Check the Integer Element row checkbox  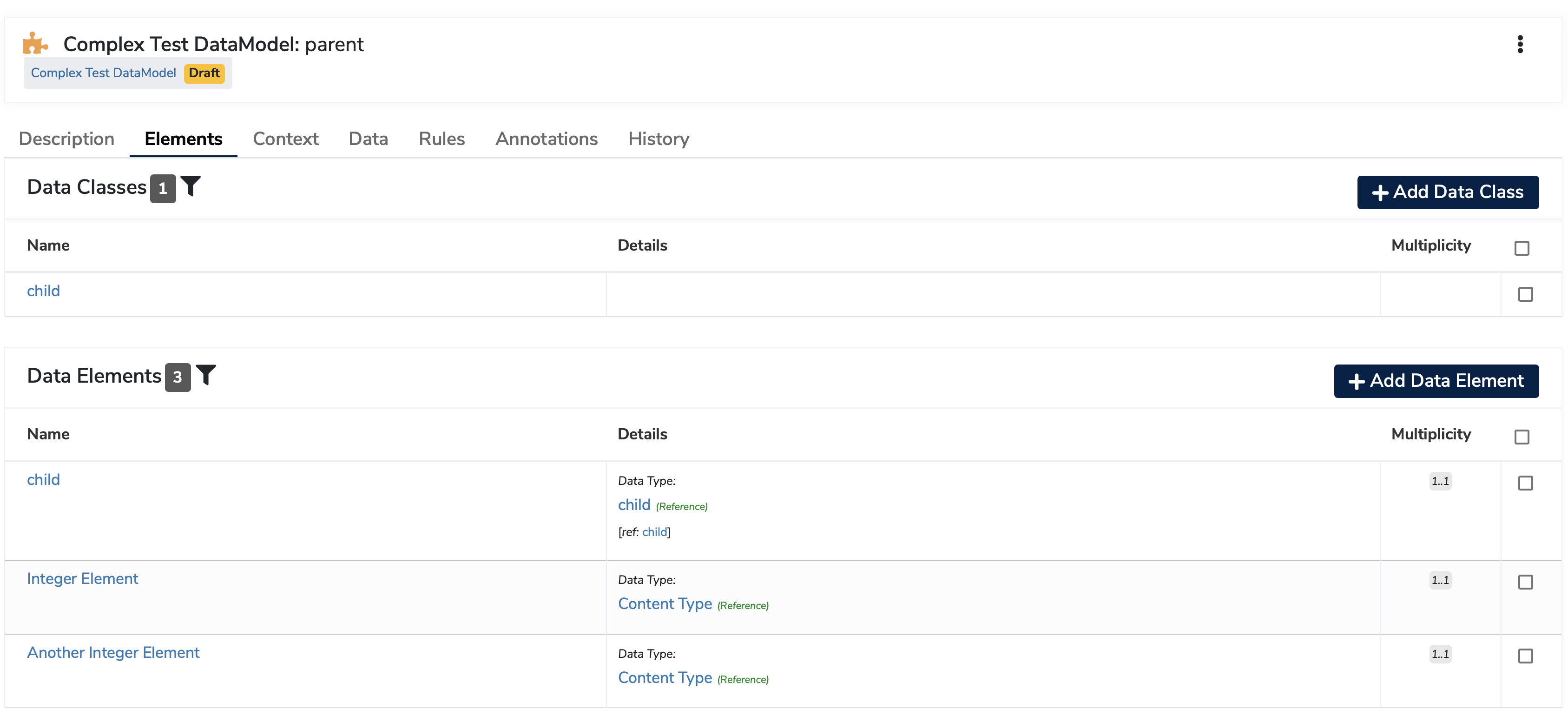(x=1525, y=582)
